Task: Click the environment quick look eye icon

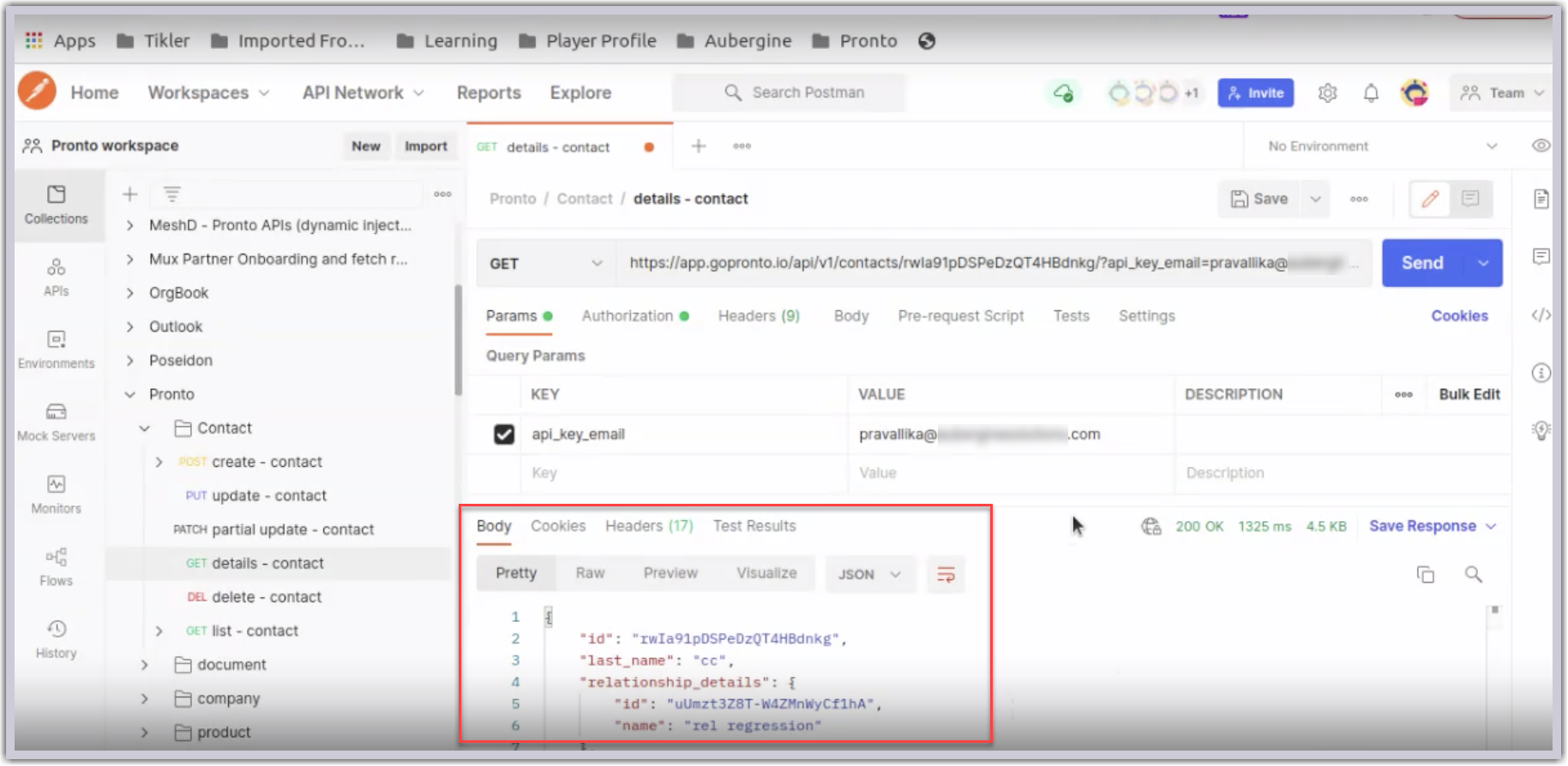Action: point(1541,146)
